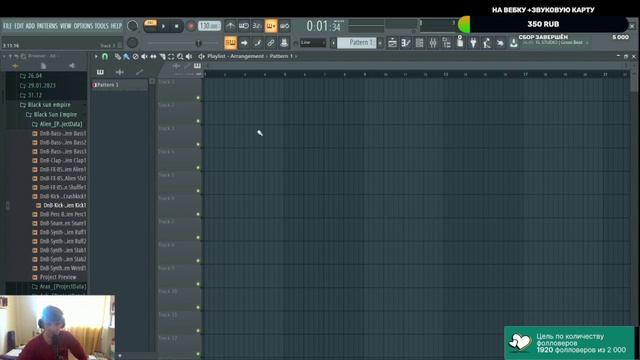Select the Zoom tool in Playlist
This screenshot has height=360, width=640.
pyautogui.click(x=180, y=56)
